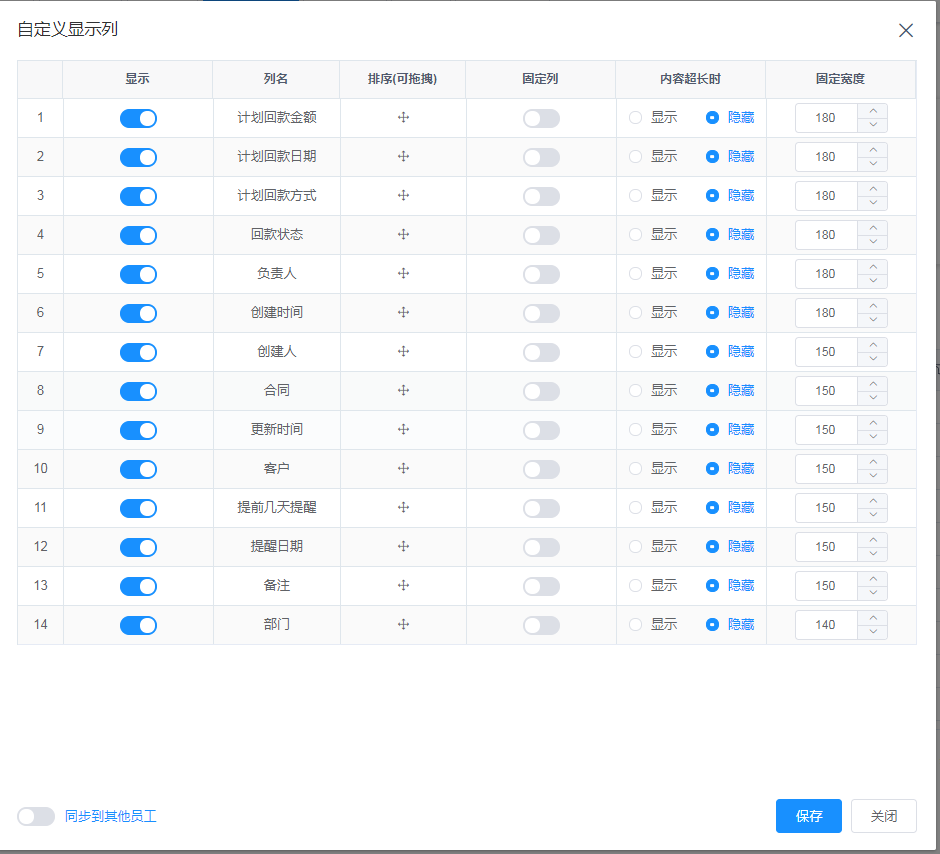Turn on 同步到其他员工 switch
The width and height of the screenshot is (940, 854).
(x=36, y=816)
